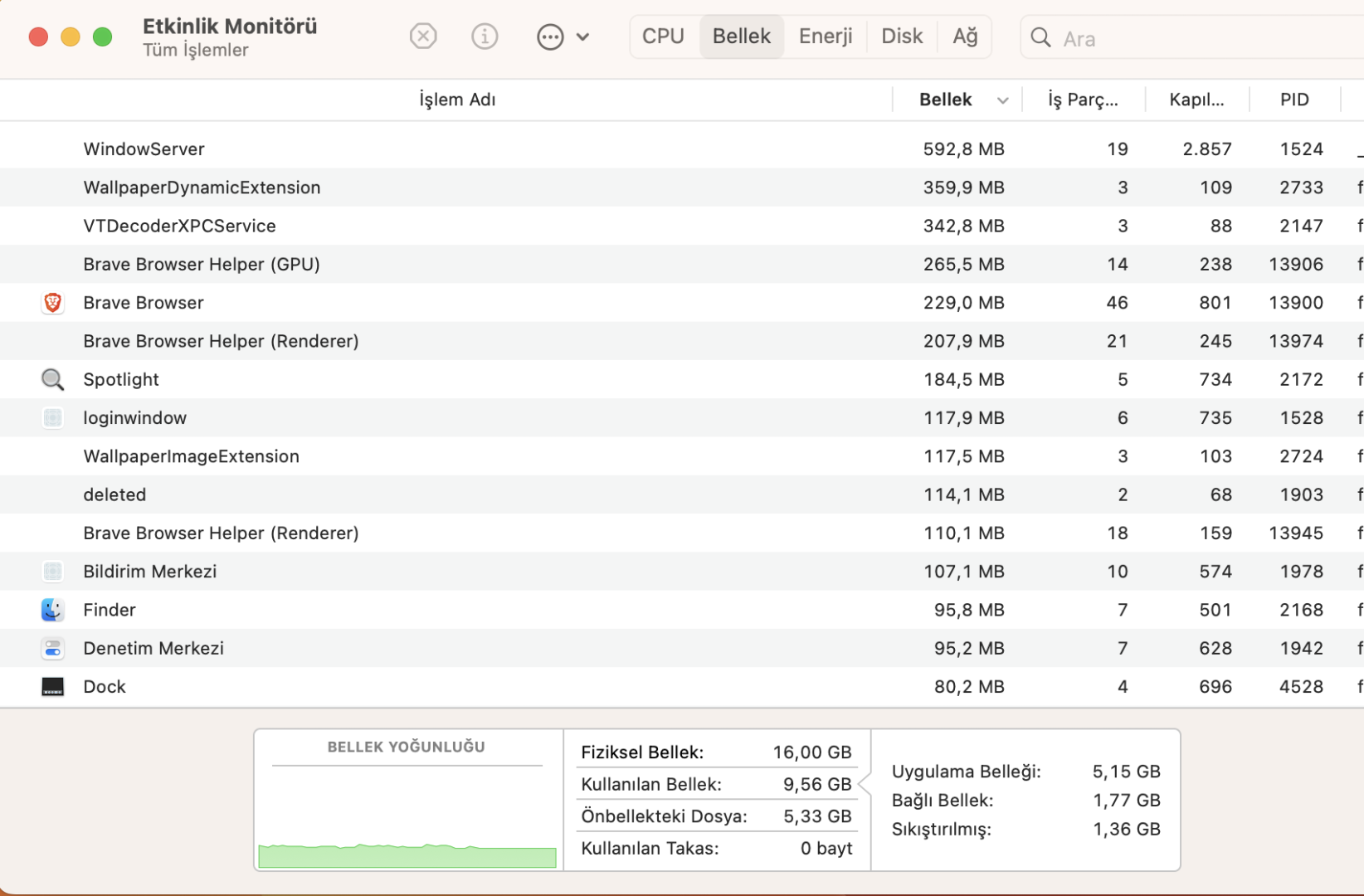This screenshot has width=1364, height=896.
Task: Select the WindowServer process row
Action: tap(498, 149)
